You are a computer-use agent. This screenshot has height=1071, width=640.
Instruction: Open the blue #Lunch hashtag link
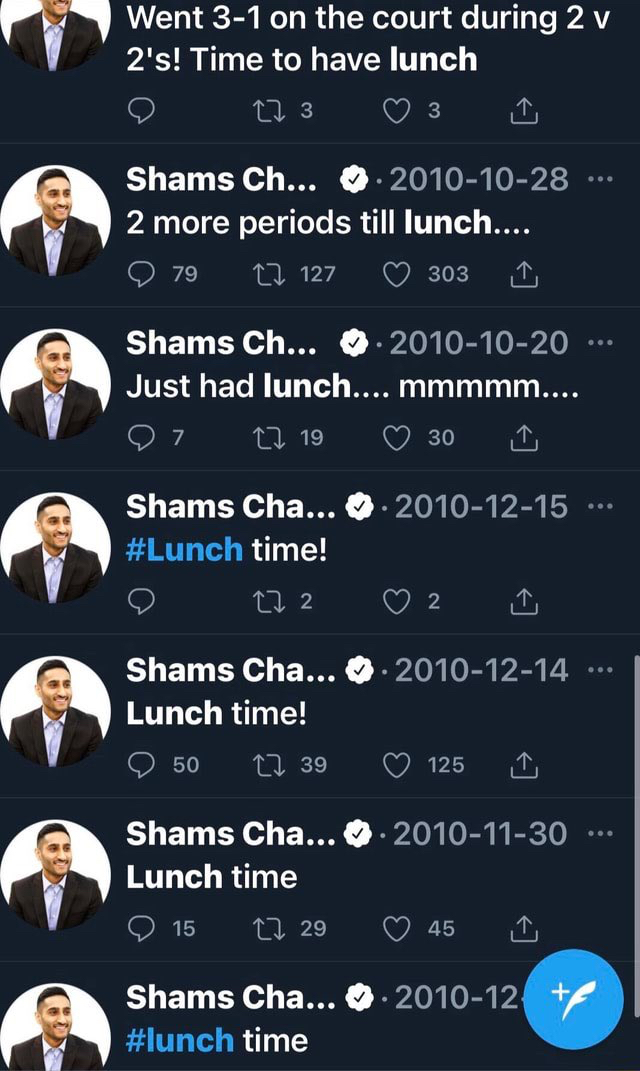pyautogui.click(x=185, y=549)
